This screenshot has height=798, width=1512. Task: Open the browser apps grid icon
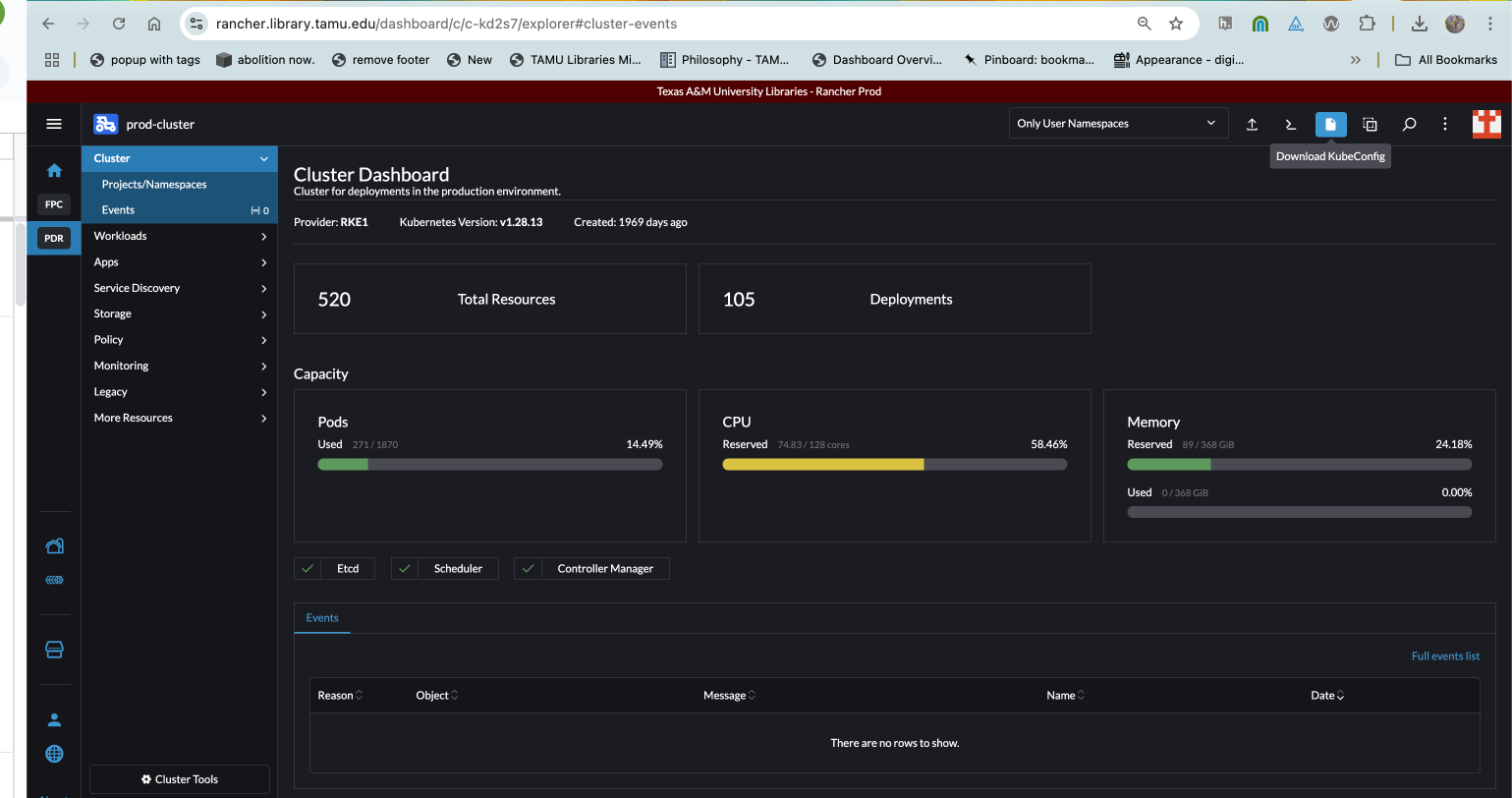point(52,60)
